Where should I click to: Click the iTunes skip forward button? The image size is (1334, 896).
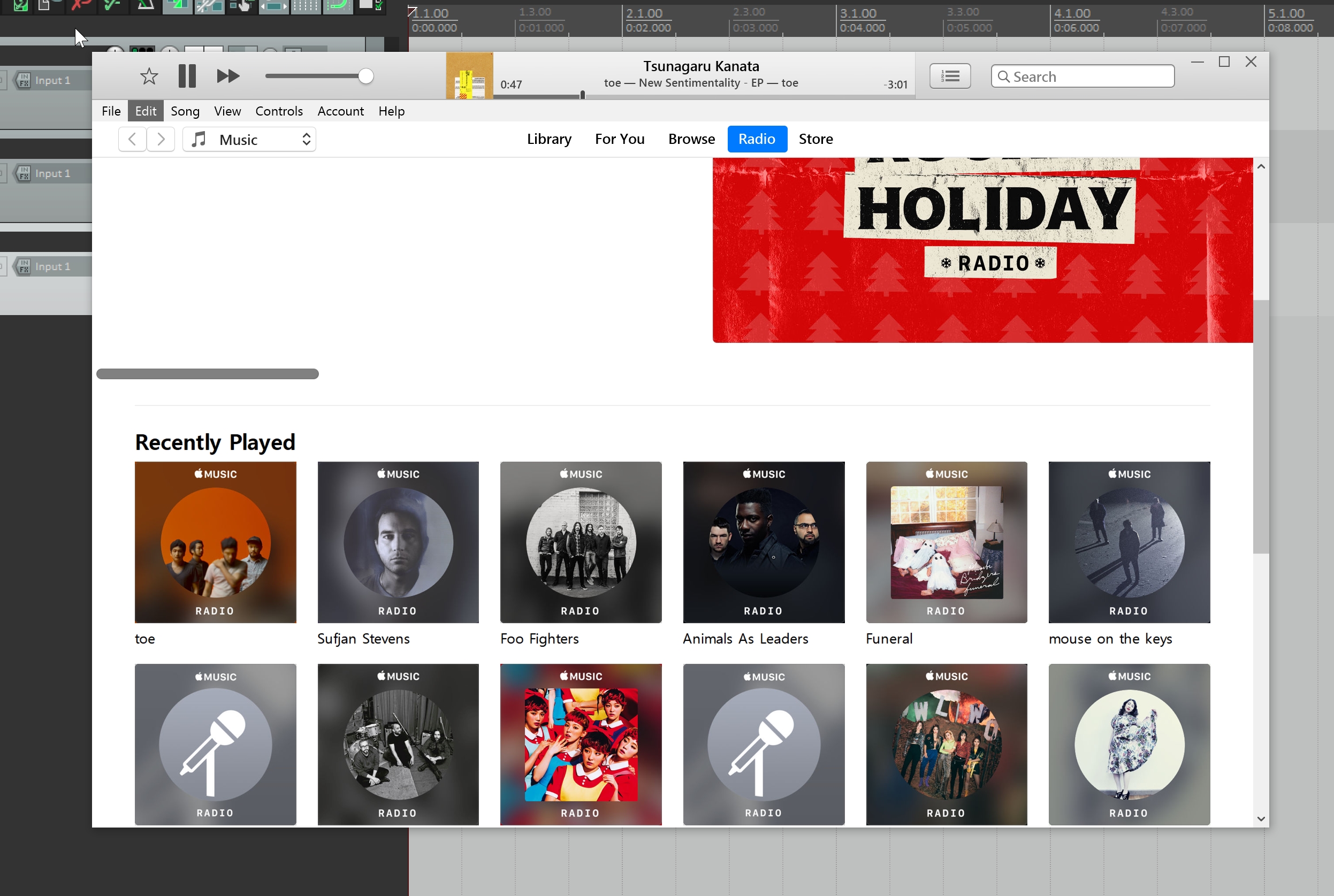click(x=227, y=76)
